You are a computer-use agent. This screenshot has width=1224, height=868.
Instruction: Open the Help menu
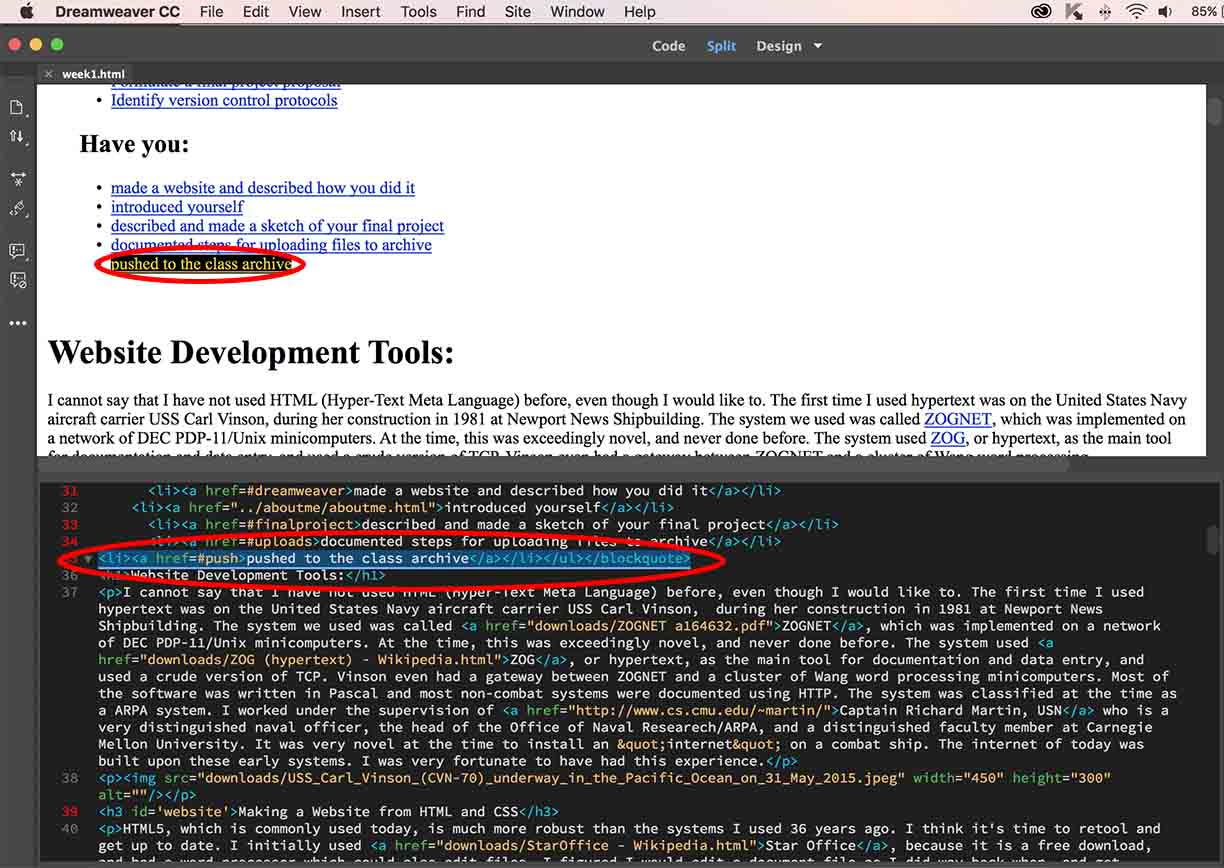(x=640, y=12)
